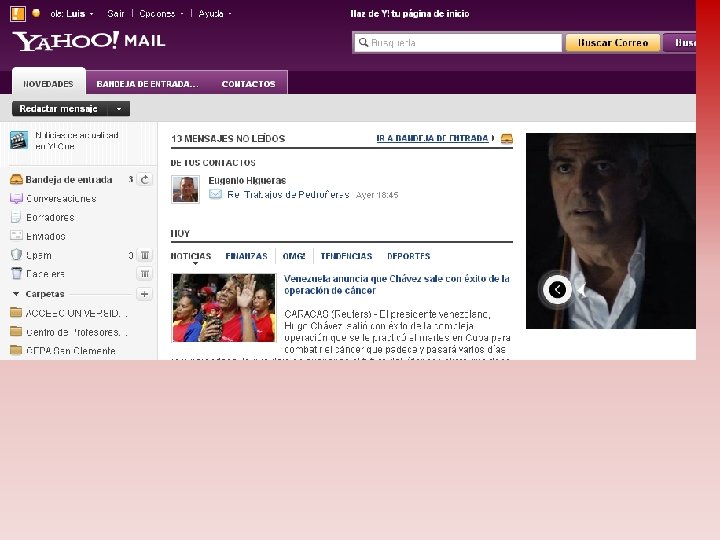Open Conversaciones in the sidebar
Screen dimensions: 720x540
pos(61,198)
